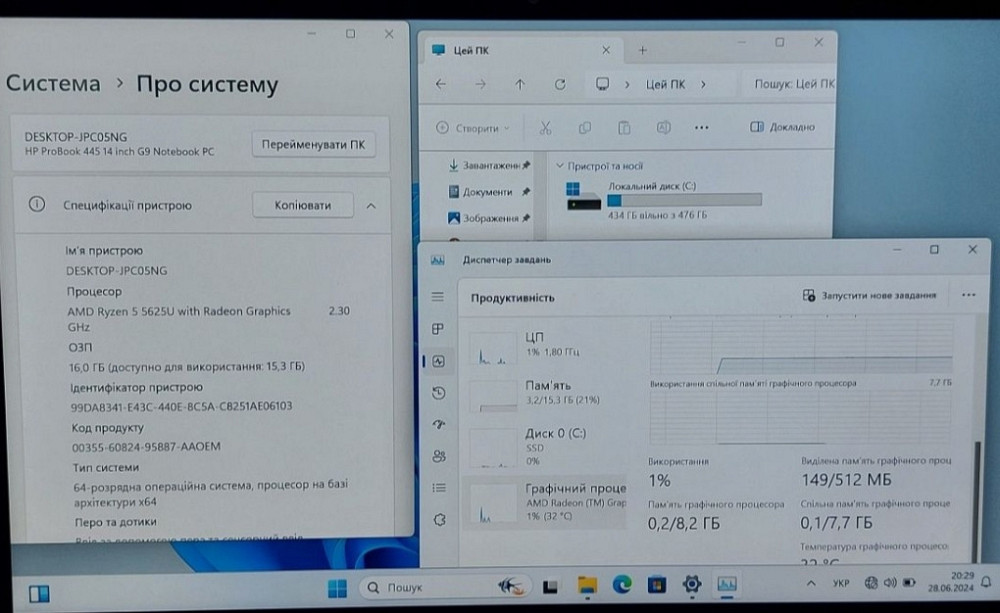Screen dimensions: 1000x613
Task: Click Копіювати to copy device specifications
Action: tap(302, 205)
